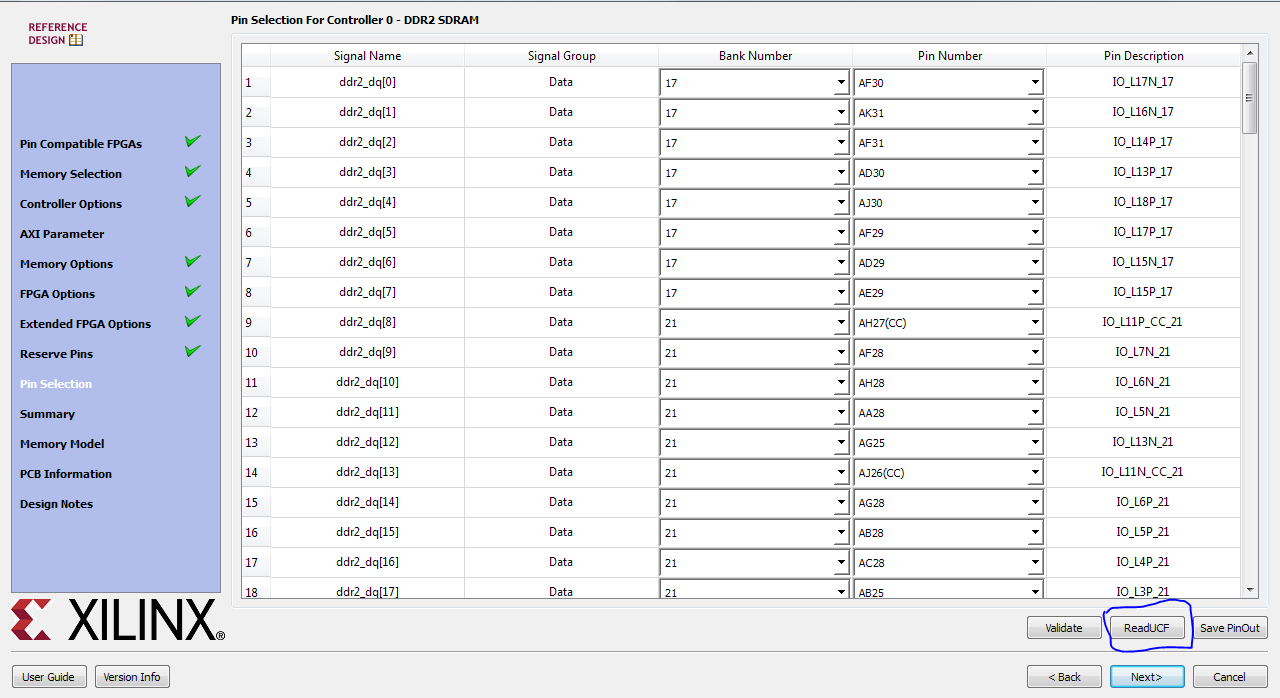1280x698 pixels.
Task: Go to Pin Compatible FPGAs step
Action: pos(81,144)
